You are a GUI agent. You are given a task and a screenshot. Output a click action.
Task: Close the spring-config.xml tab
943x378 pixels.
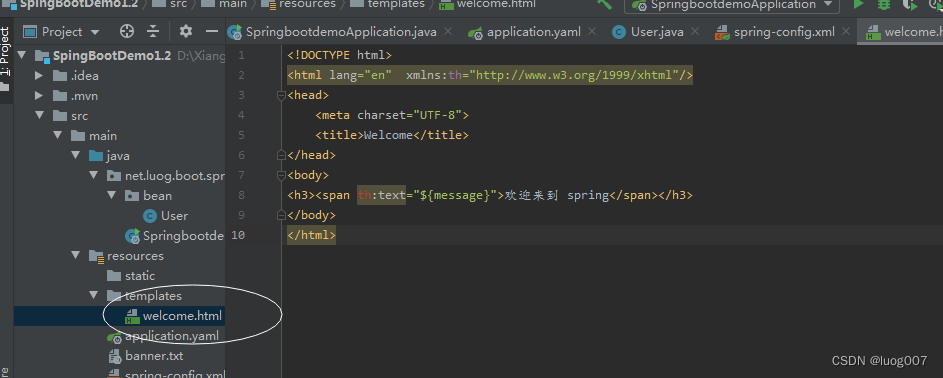(x=847, y=32)
